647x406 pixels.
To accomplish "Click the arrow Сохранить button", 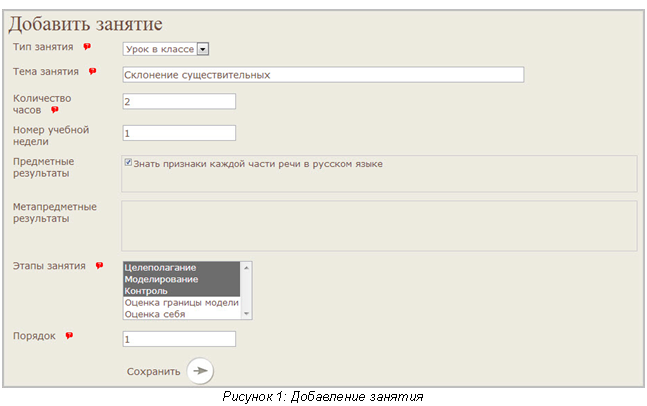I will pyautogui.click(x=200, y=371).
